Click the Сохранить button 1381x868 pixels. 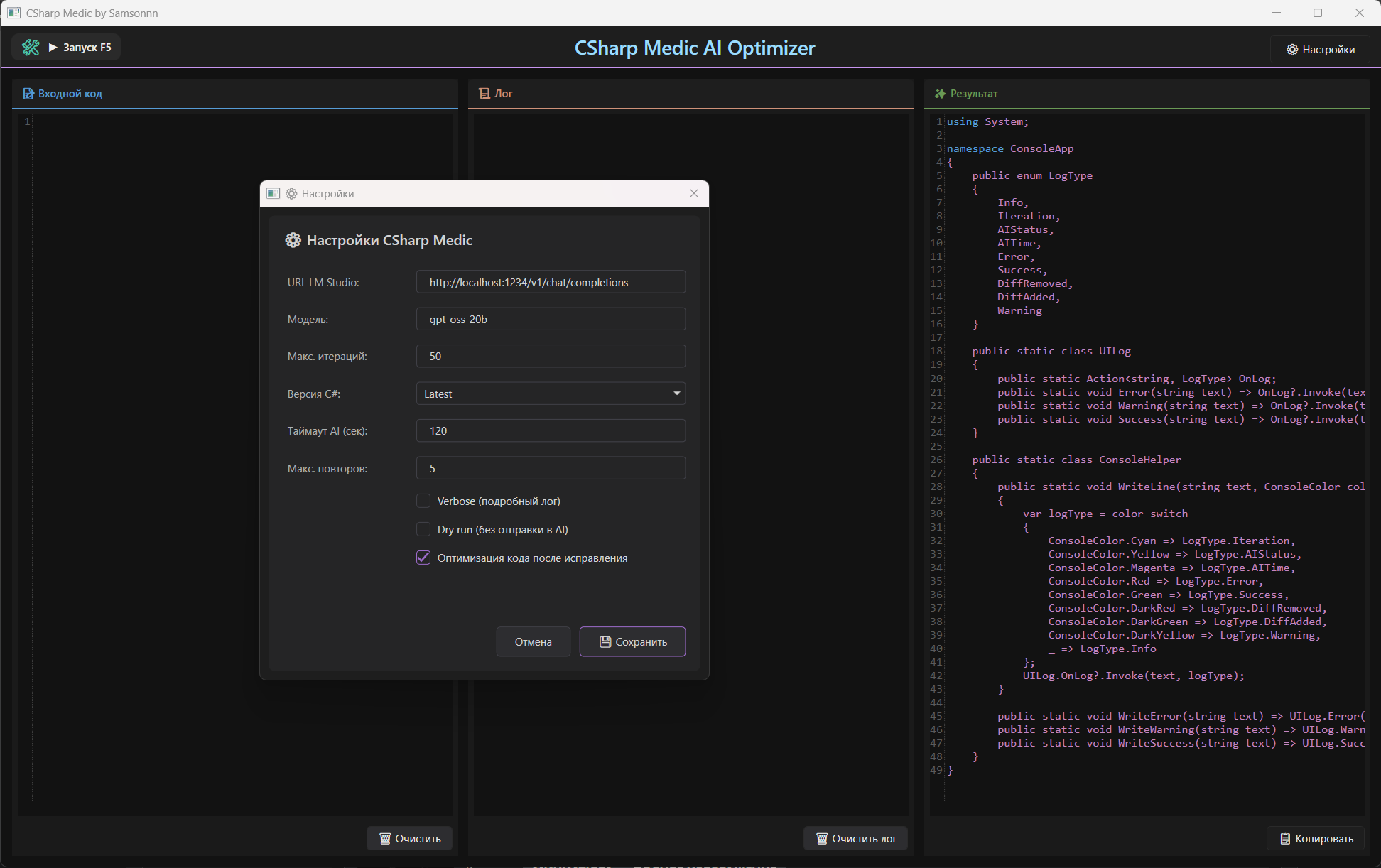pos(632,642)
